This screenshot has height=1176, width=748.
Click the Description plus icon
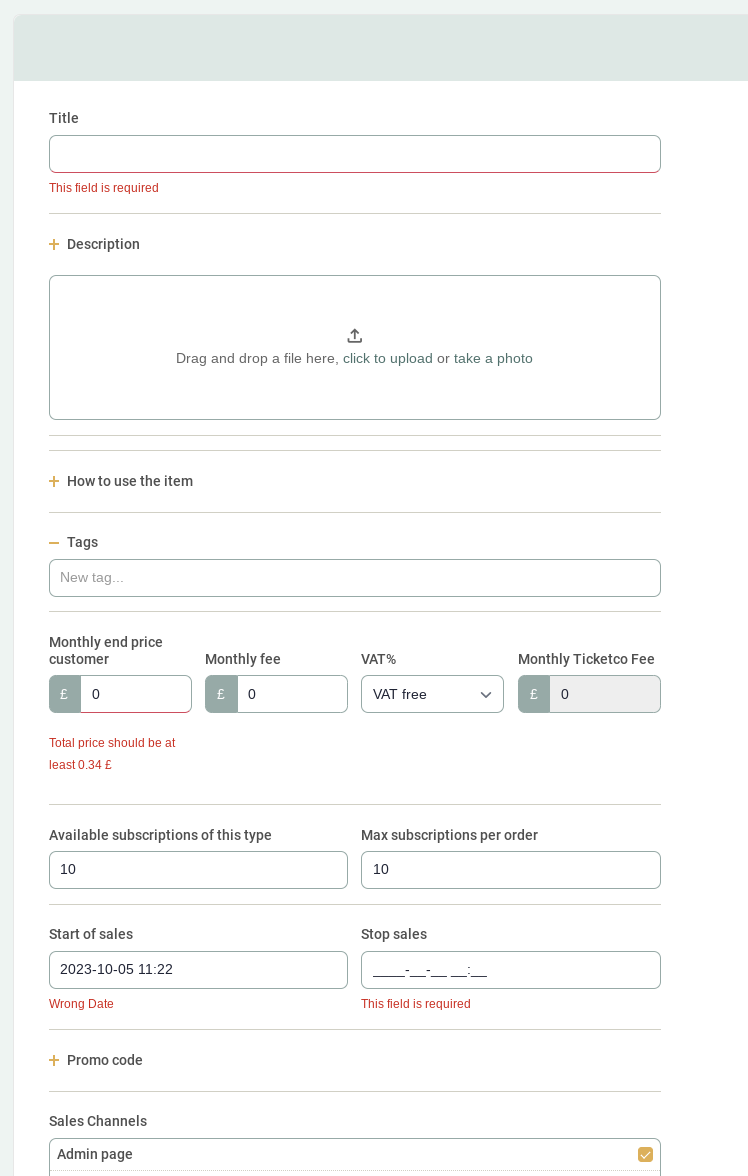pos(54,244)
